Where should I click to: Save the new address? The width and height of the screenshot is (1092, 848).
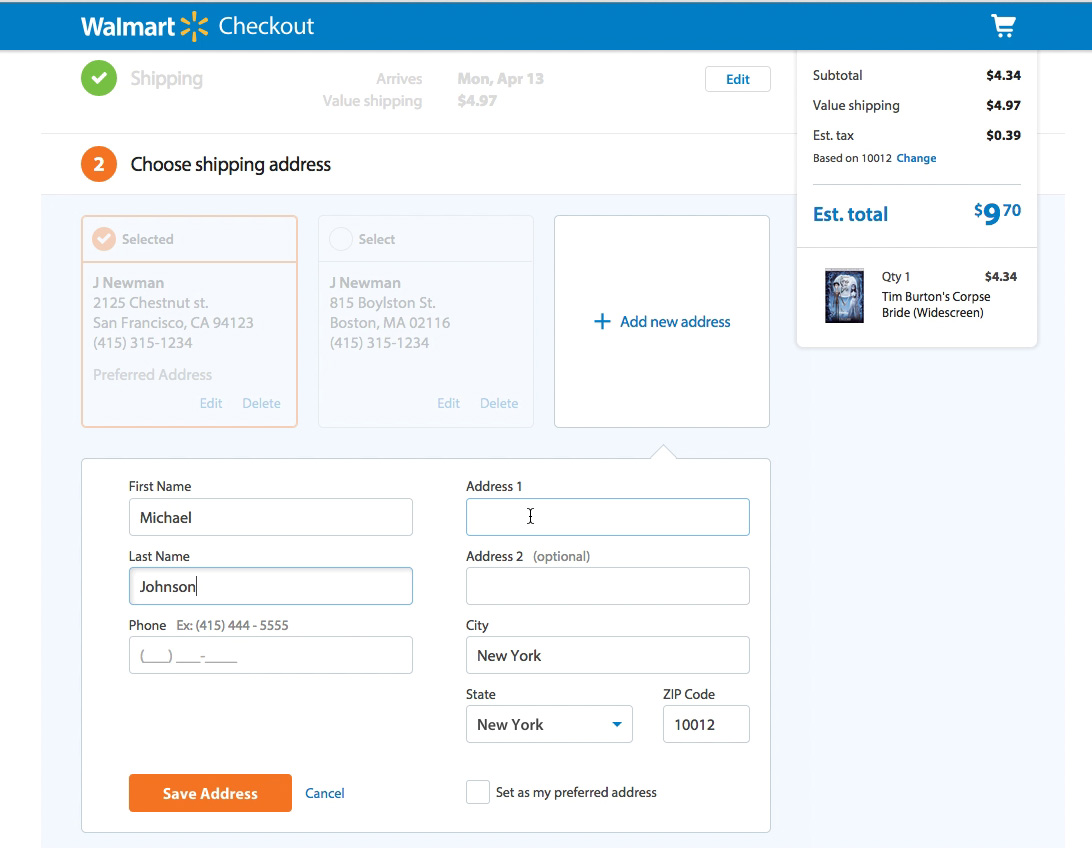coord(209,792)
